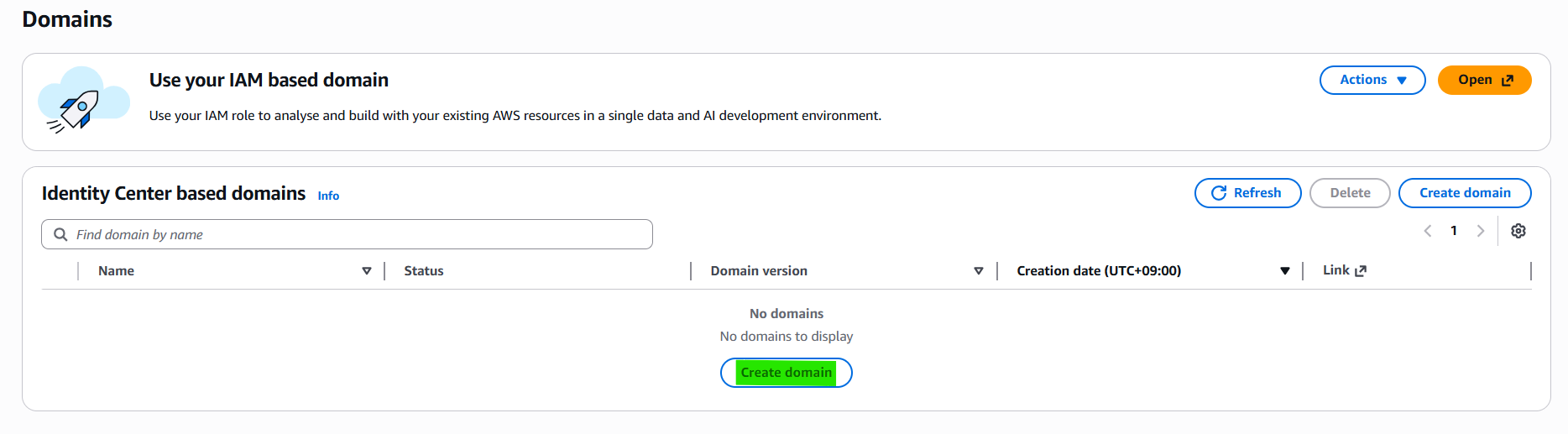Click the search magnifier icon

pyautogui.click(x=60, y=234)
